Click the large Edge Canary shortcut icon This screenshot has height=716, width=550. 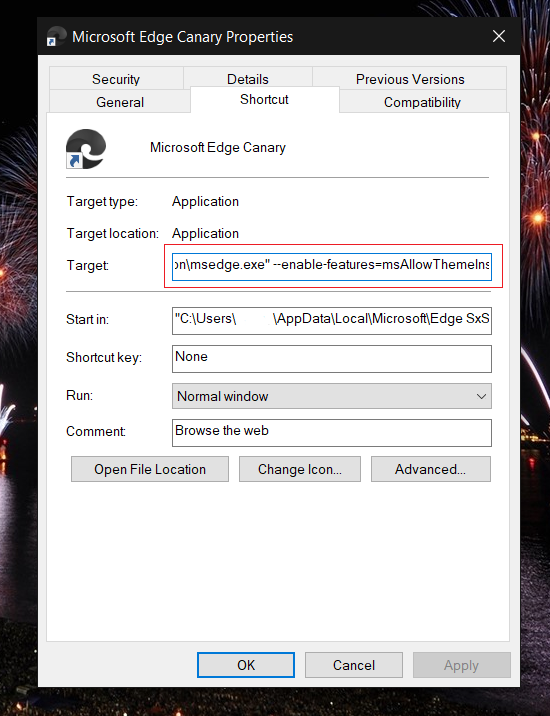tap(86, 149)
